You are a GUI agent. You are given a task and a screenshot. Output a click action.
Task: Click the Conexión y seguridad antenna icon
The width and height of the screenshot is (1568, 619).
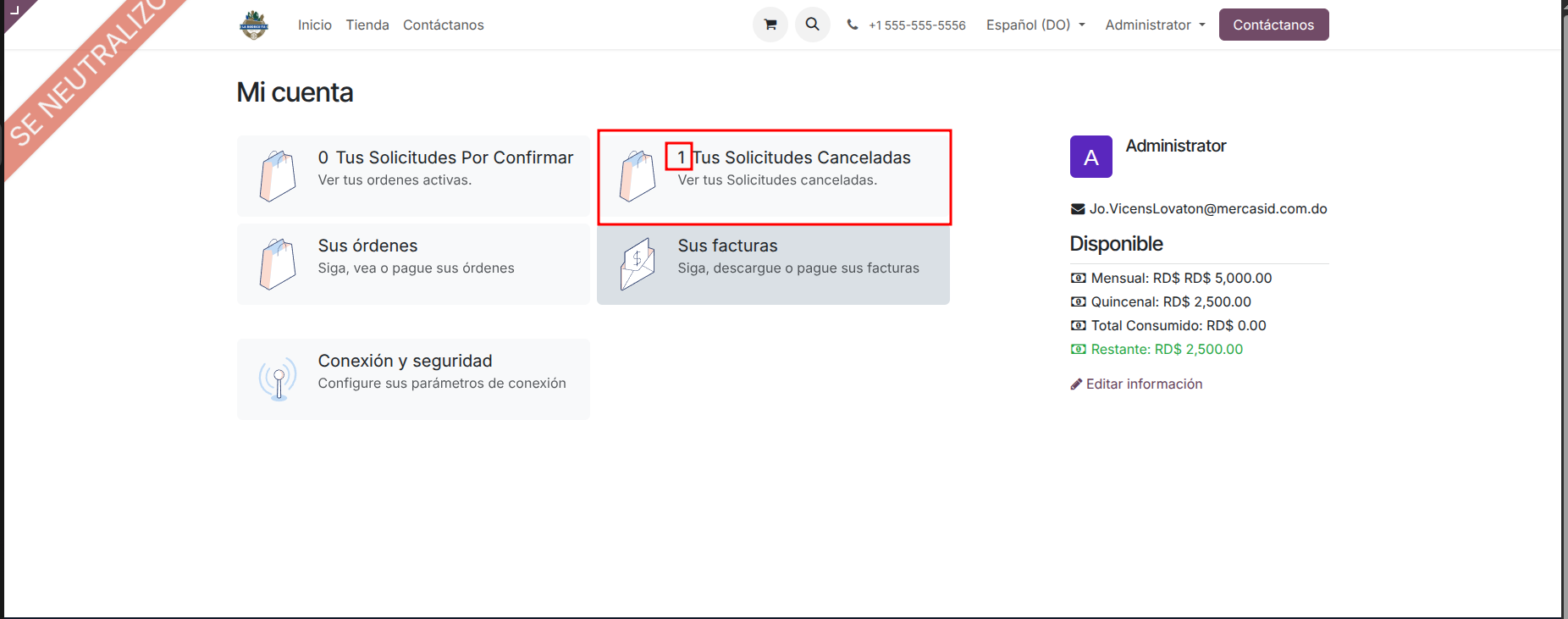coord(278,379)
